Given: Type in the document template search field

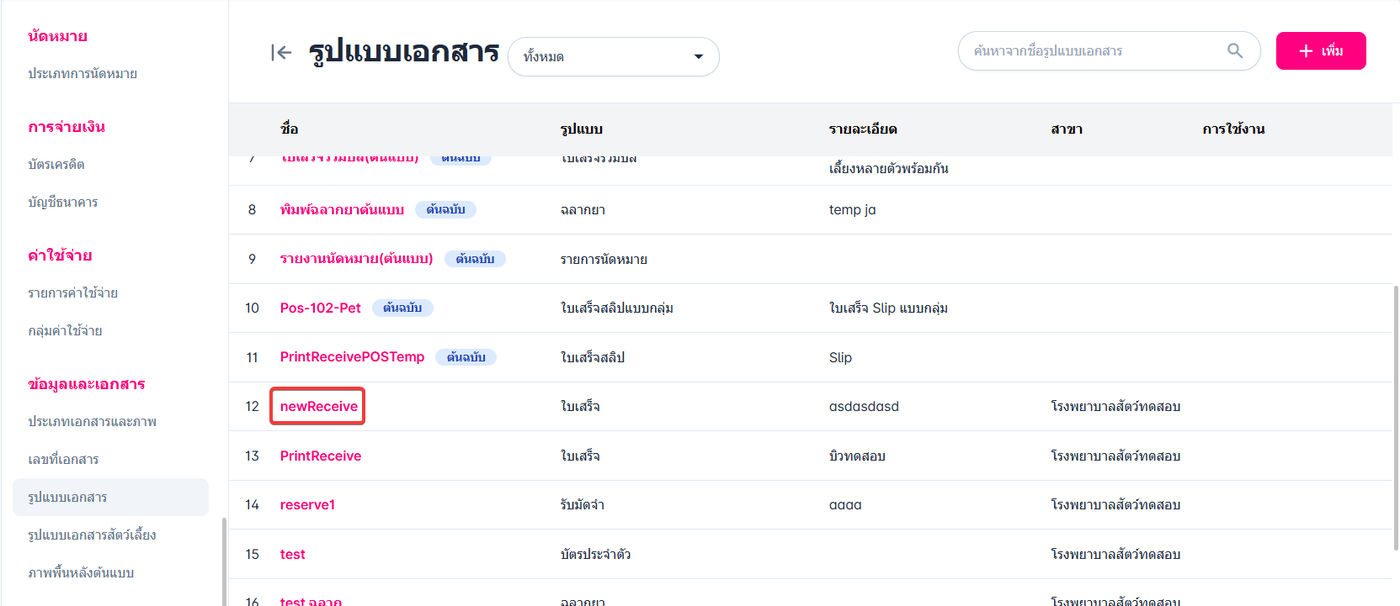Looking at the screenshot, I should [x=1090, y=51].
